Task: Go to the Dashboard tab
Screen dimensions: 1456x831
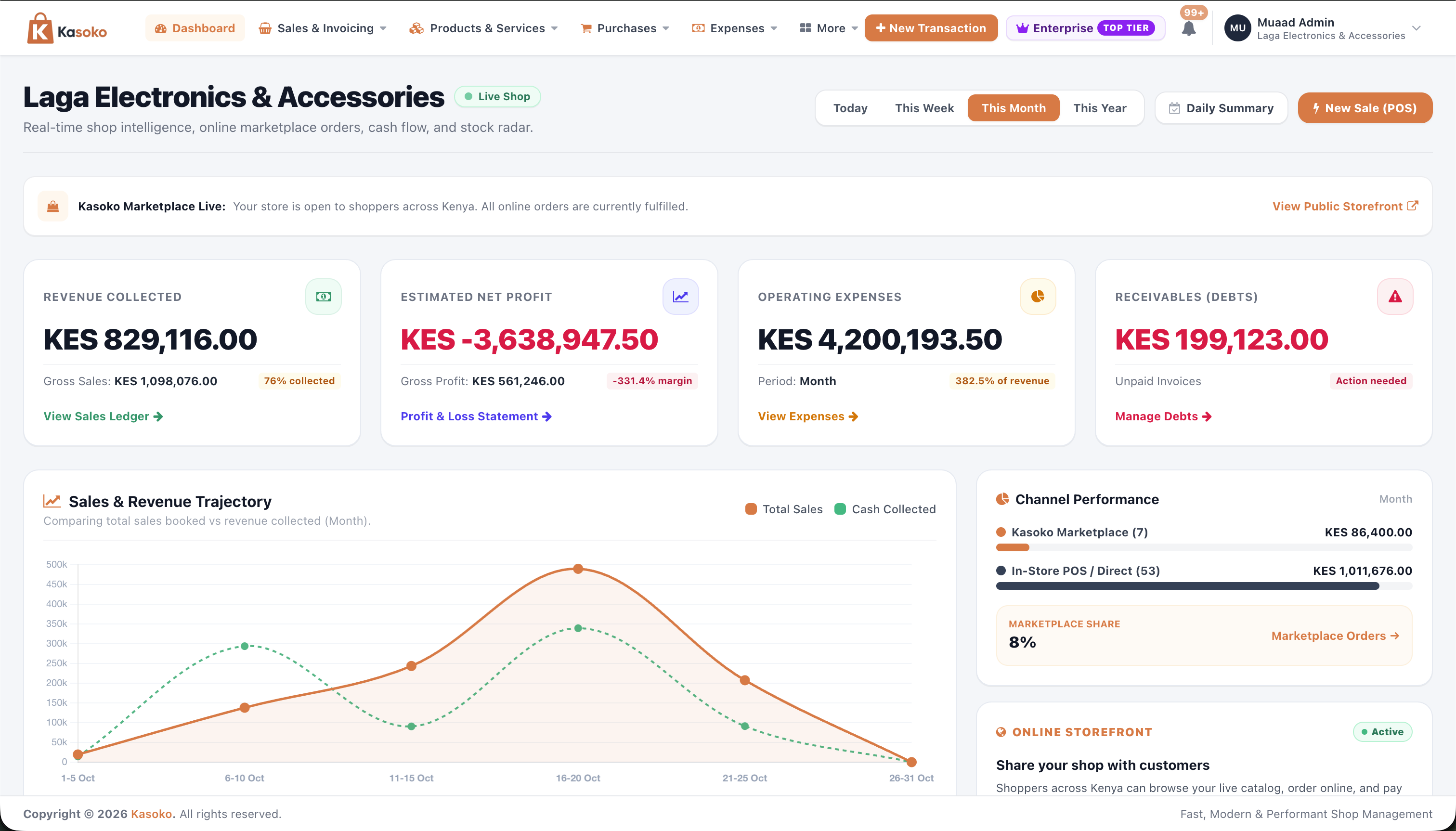Action: coord(195,28)
